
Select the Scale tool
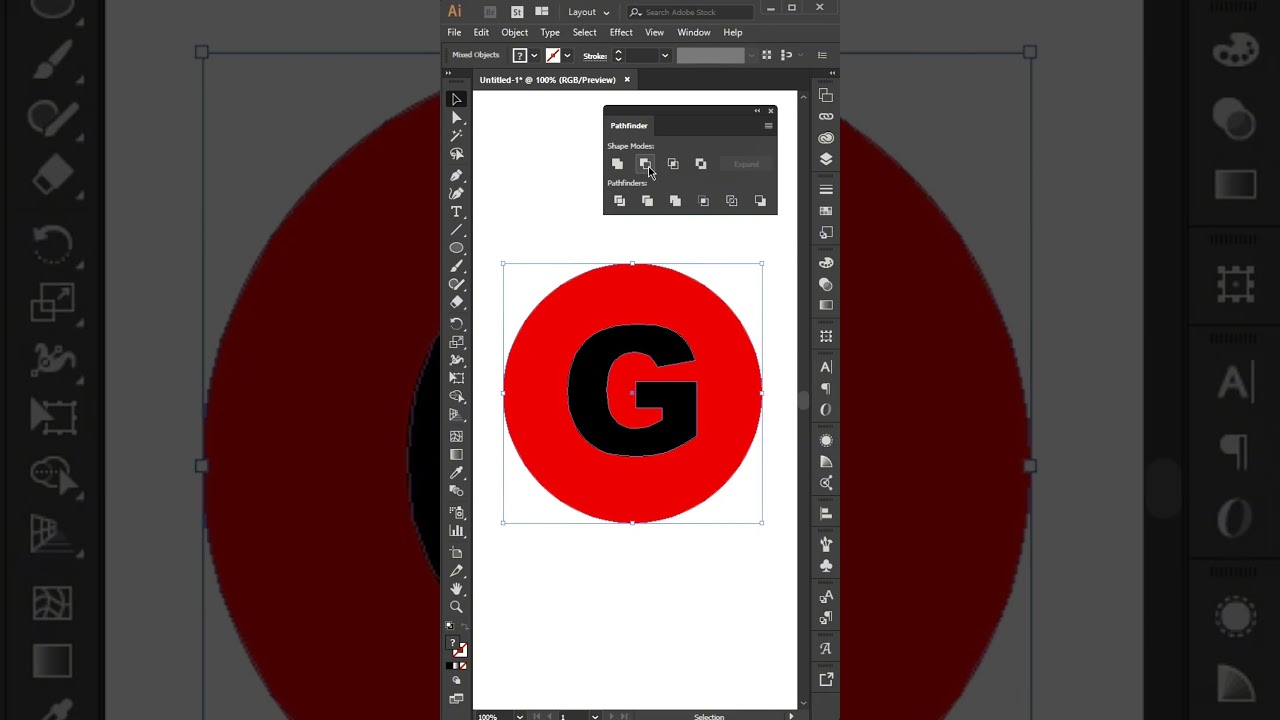coord(457,342)
